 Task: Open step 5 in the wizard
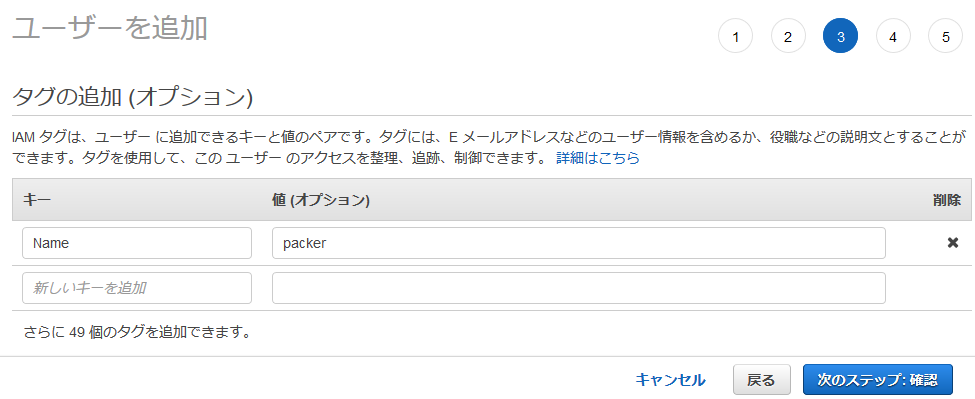click(x=945, y=36)
